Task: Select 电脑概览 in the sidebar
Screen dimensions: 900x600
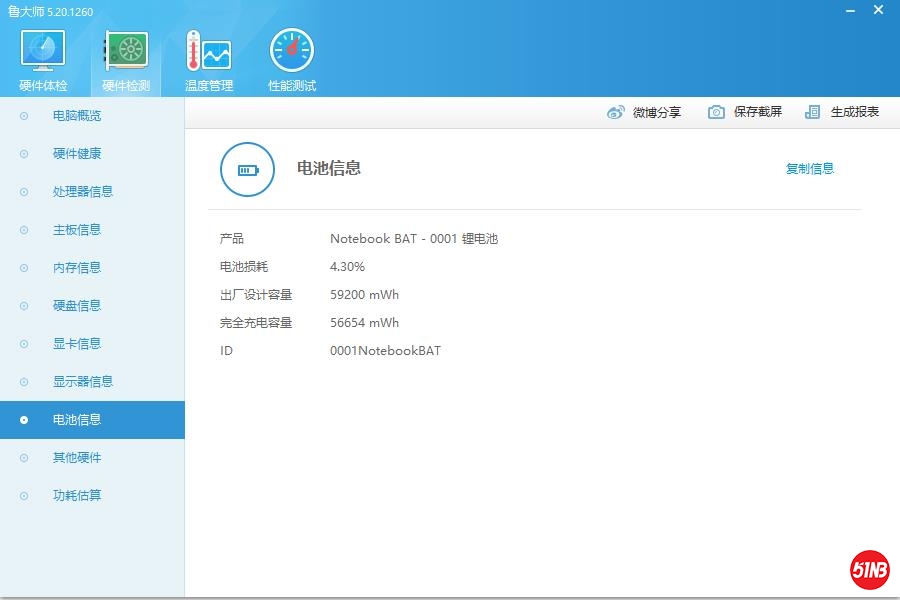Action: (77, 116)
